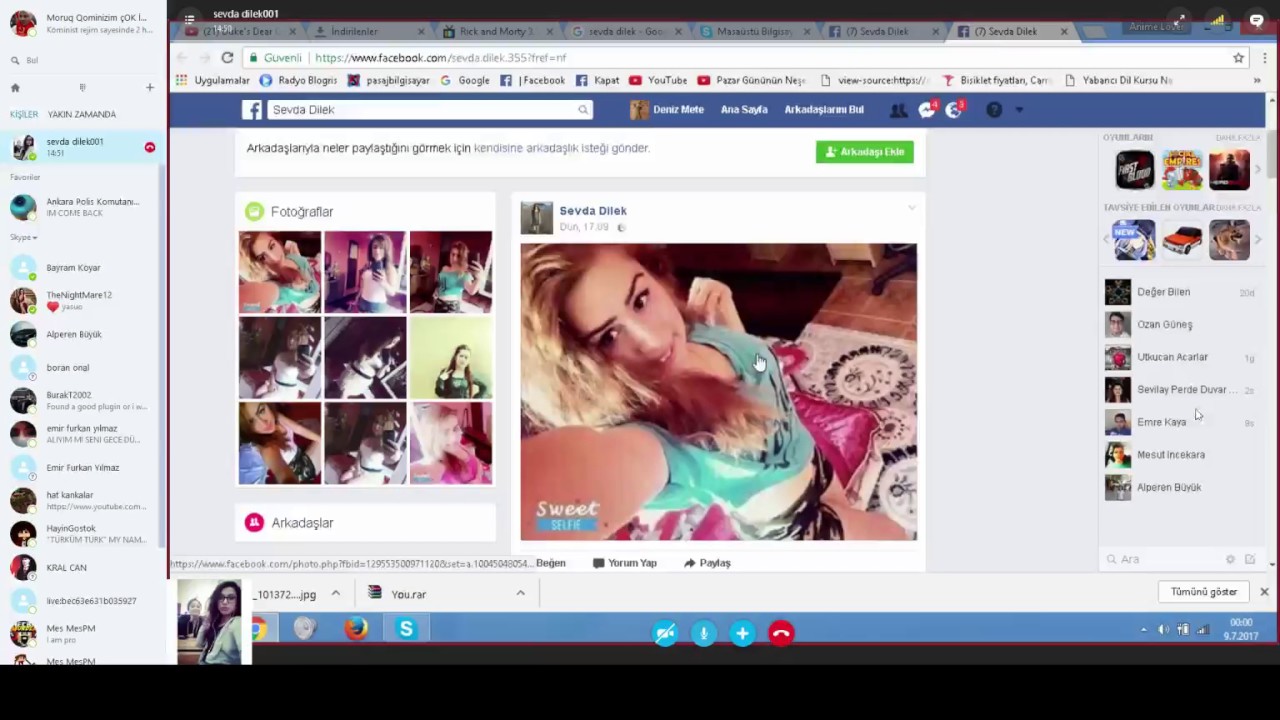
Task: Open chat sidebar settings gear icon
Action: pyautogui.click(x=1230, y=559)
